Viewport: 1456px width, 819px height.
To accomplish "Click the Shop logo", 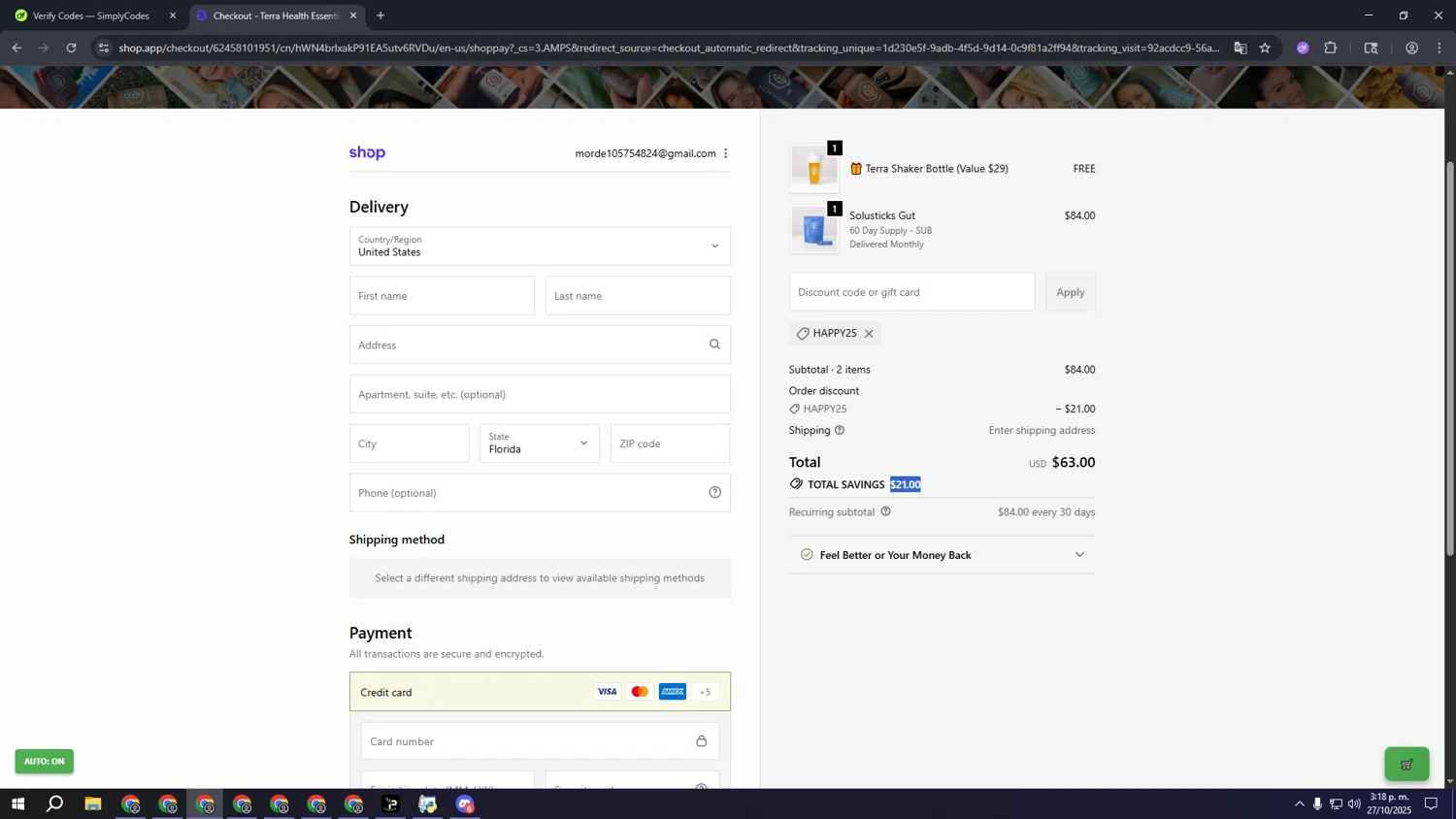I will pyautogui.click(x=367, y=152).
